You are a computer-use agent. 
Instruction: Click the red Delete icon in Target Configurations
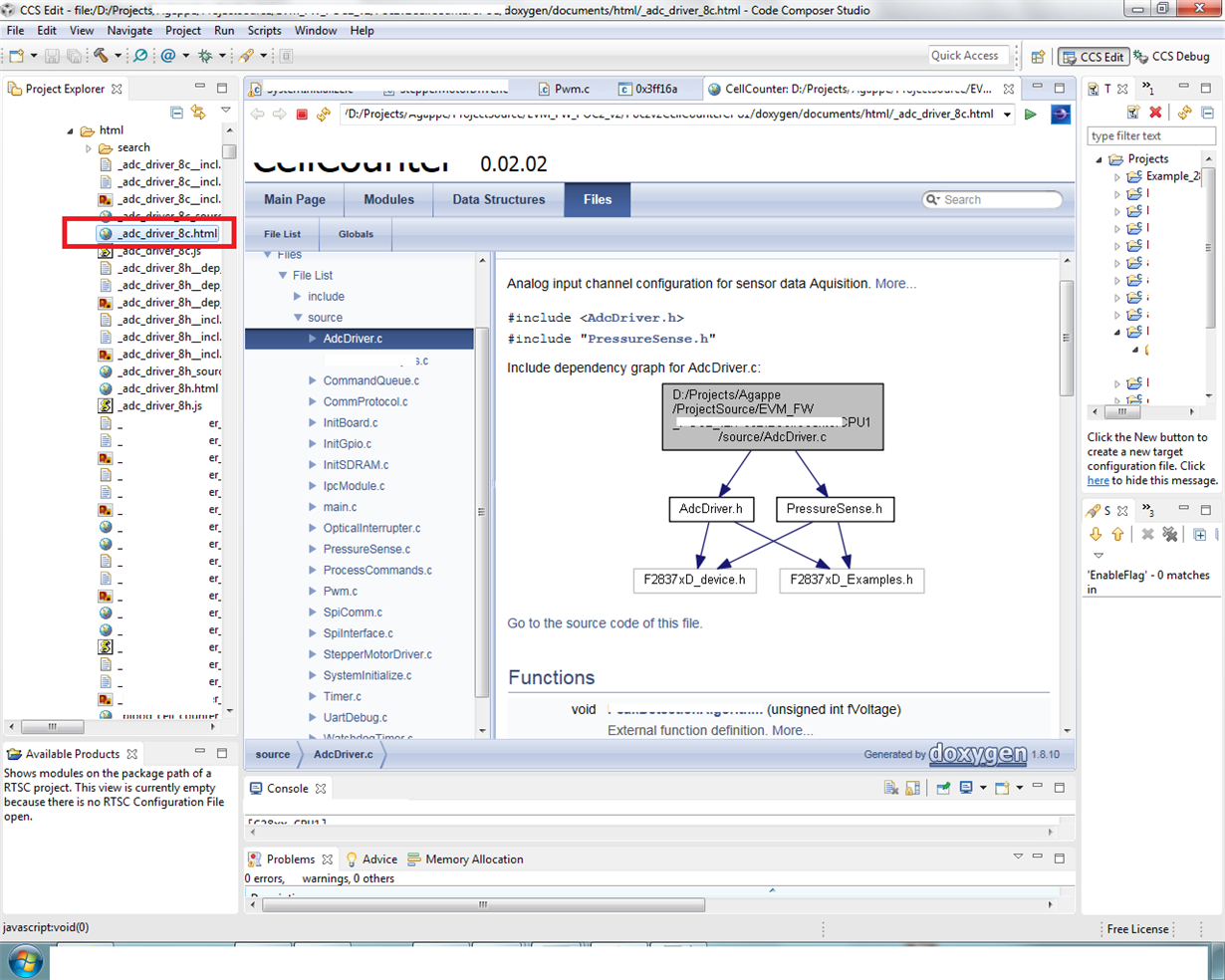pos(1155,113)
